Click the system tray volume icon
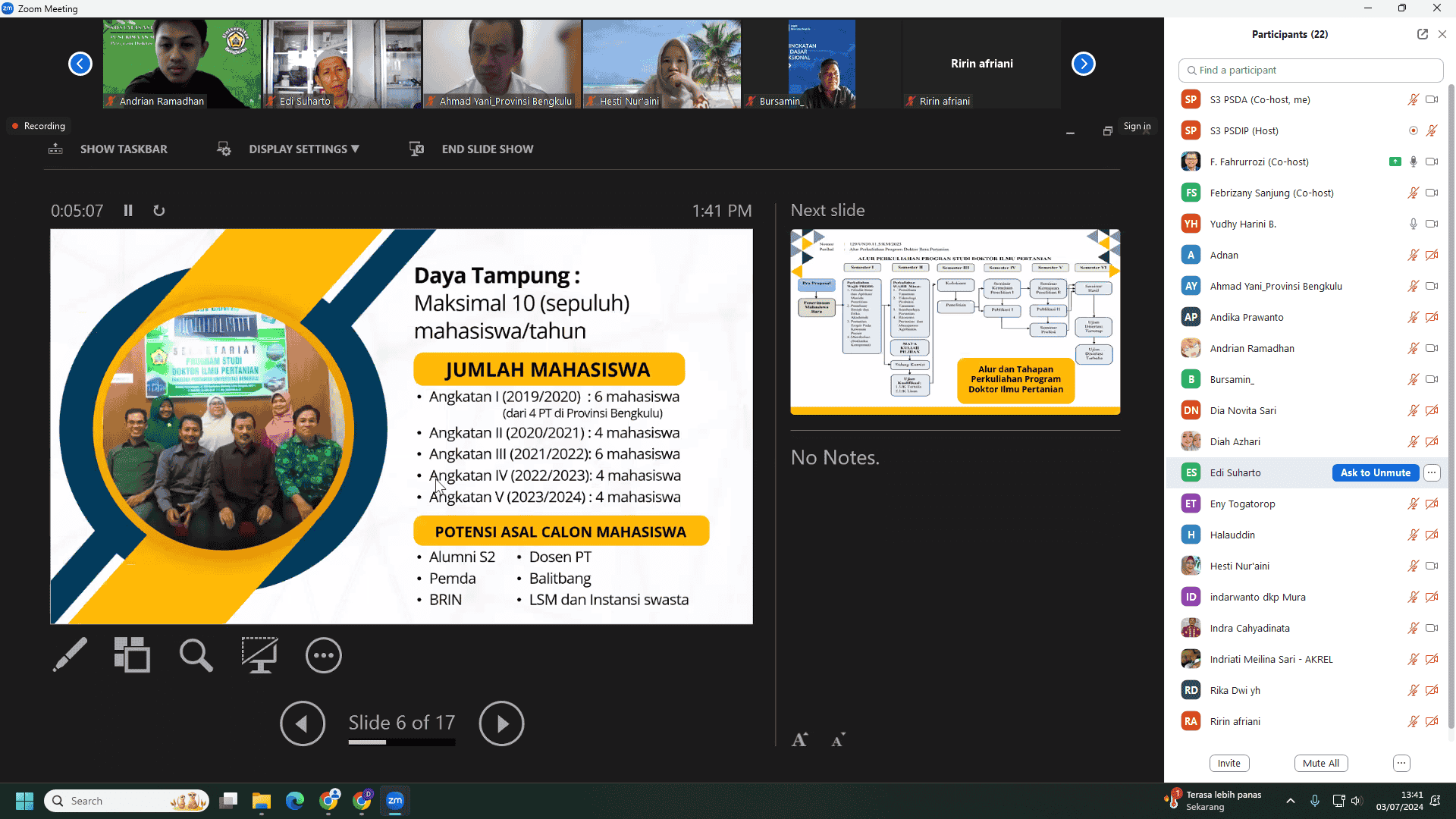 (1356, 801)
